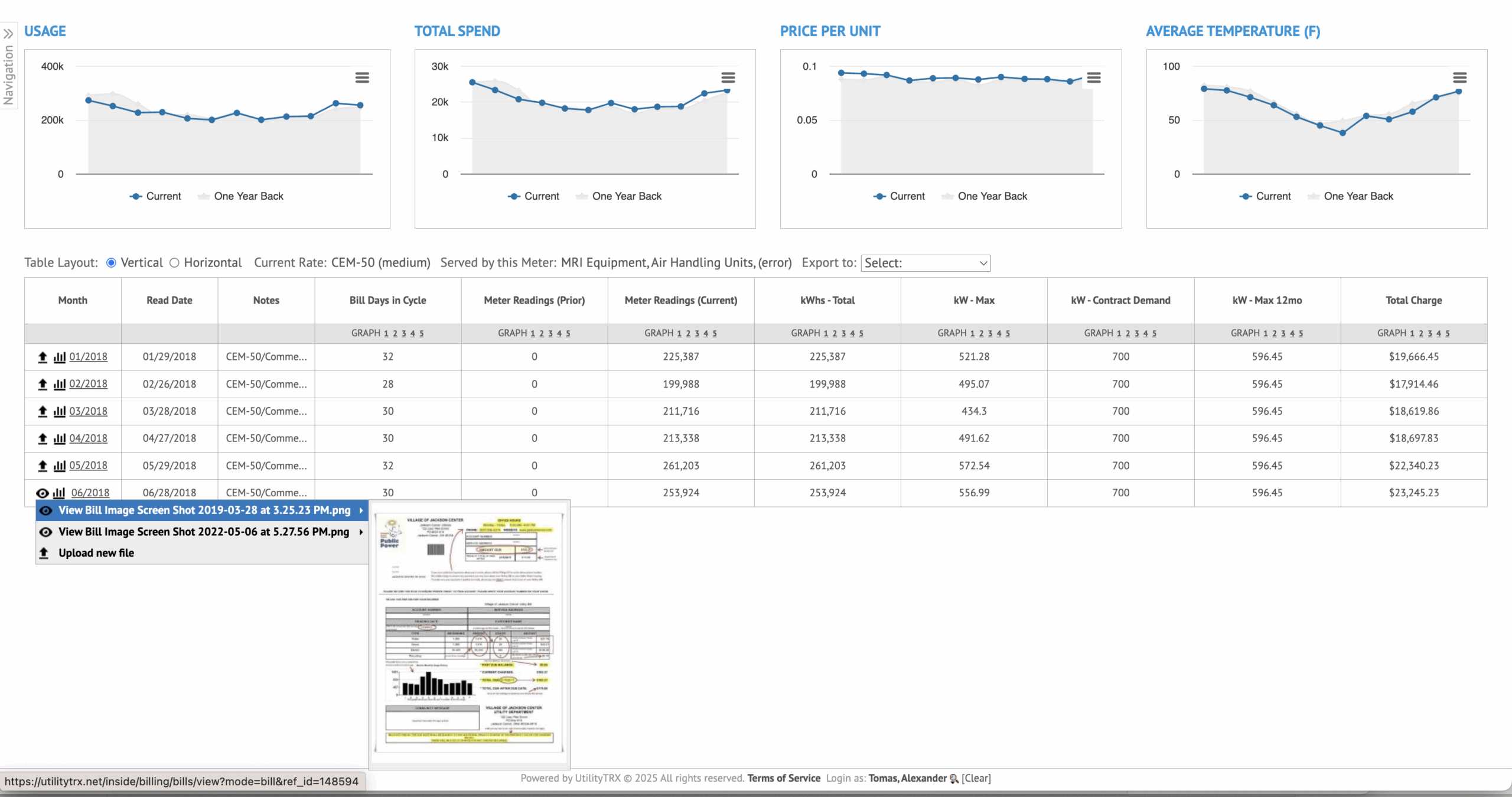
Task: Click bar chart icon for 05/2018
Action: (60, 466)
